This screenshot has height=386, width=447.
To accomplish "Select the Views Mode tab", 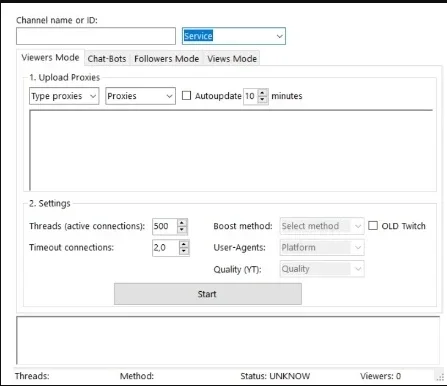I will click(x=232, y=59).
